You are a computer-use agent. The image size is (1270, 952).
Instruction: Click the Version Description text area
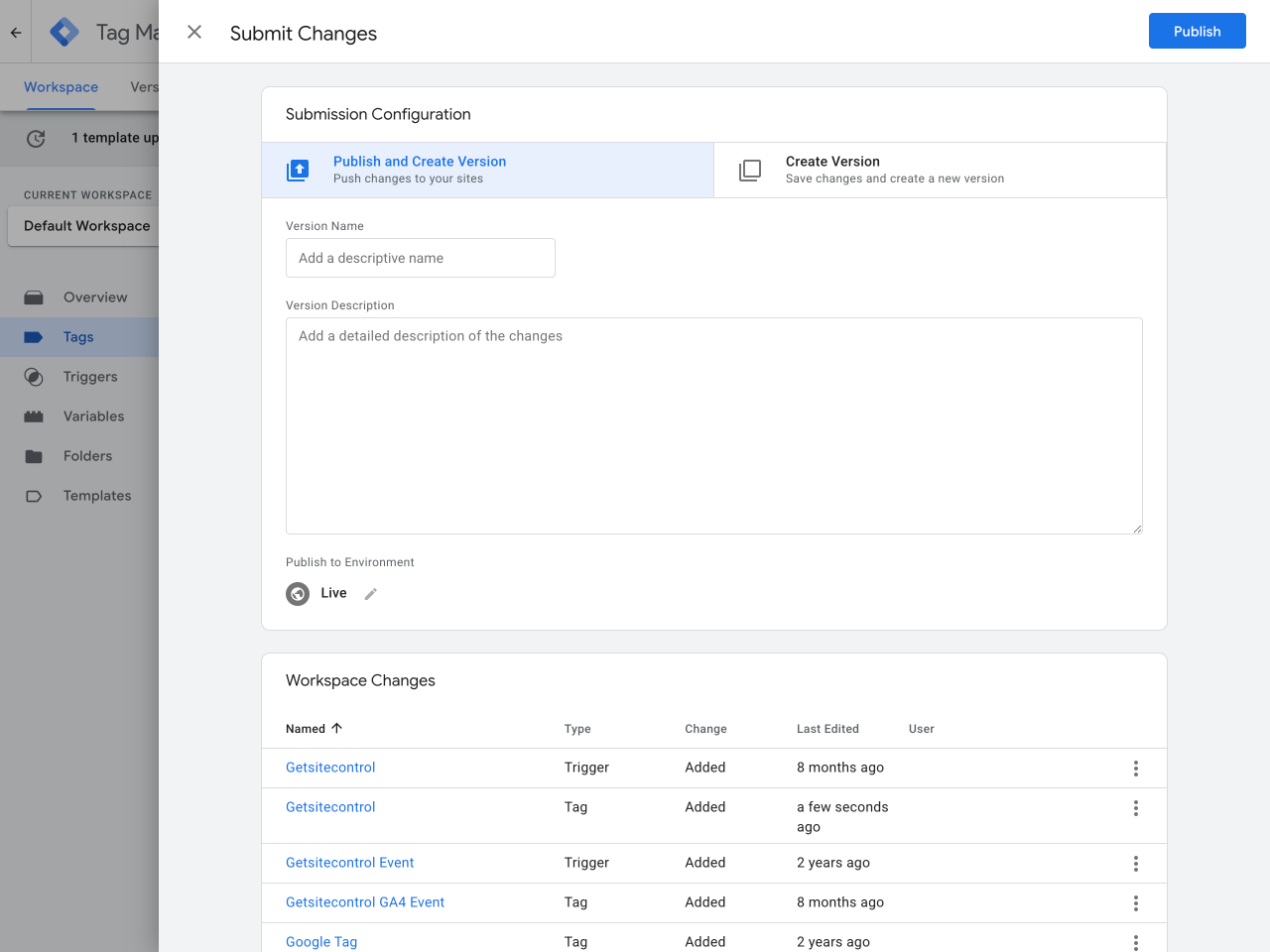[713, 425]
